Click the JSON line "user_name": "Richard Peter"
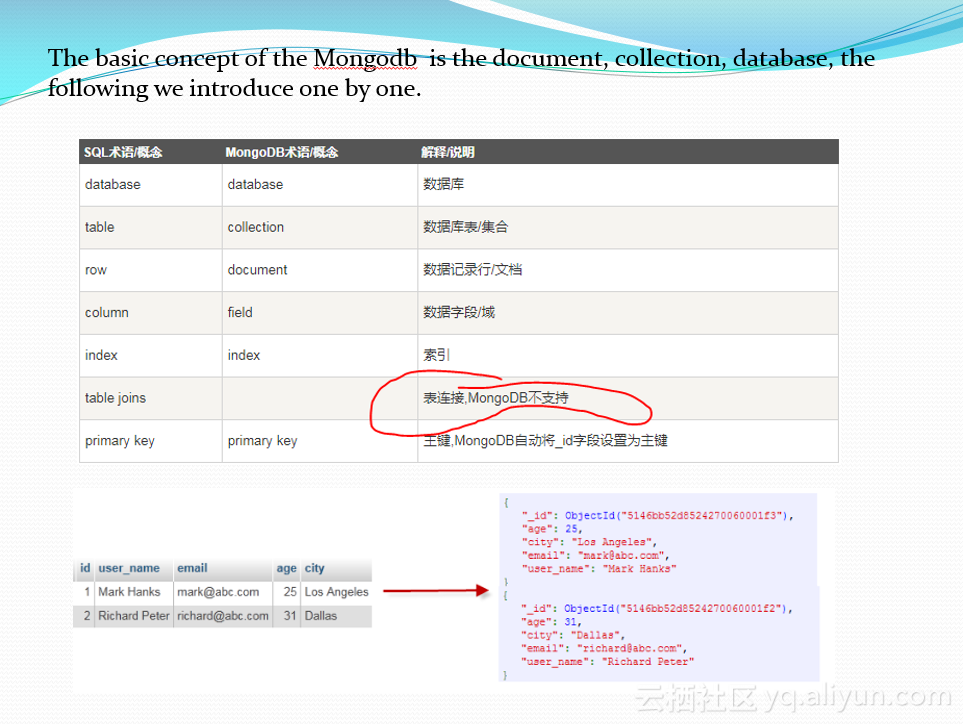963x724 pixels. [x=607, y=662]
